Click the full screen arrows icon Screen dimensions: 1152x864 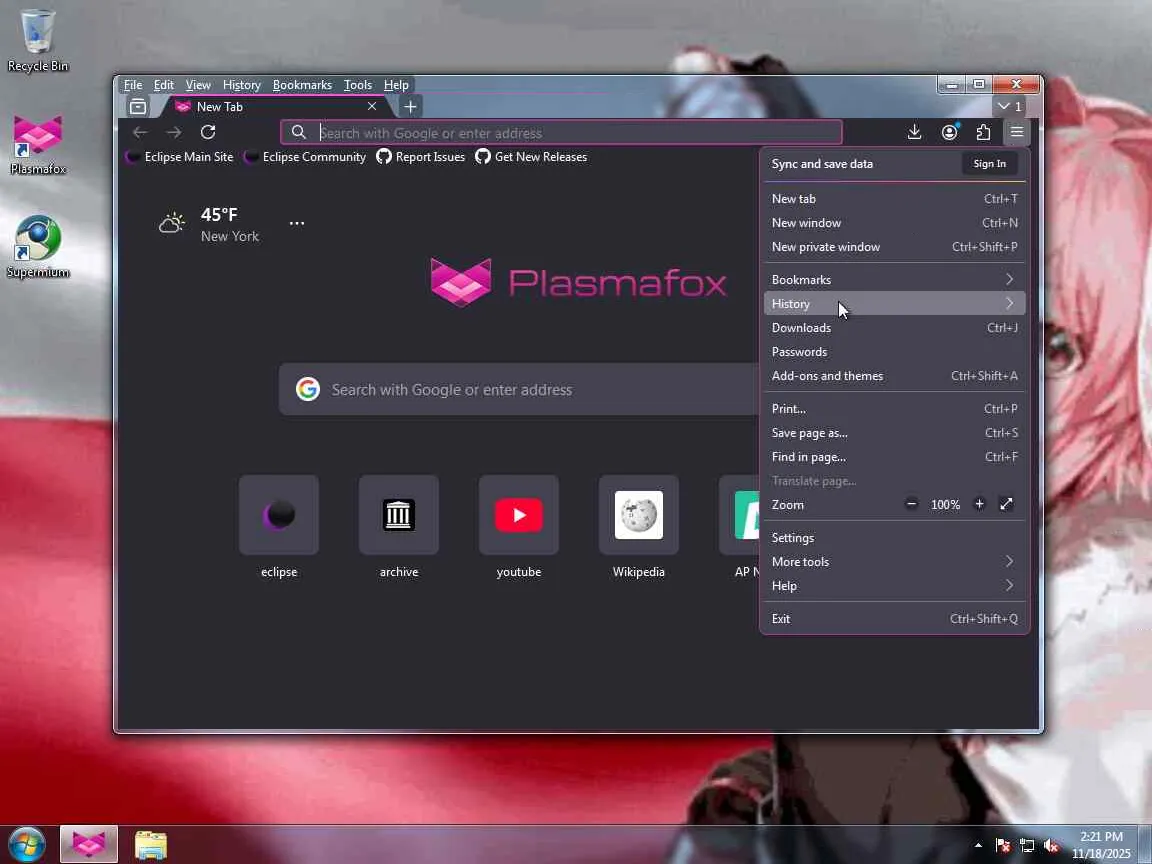[1007, 504]
